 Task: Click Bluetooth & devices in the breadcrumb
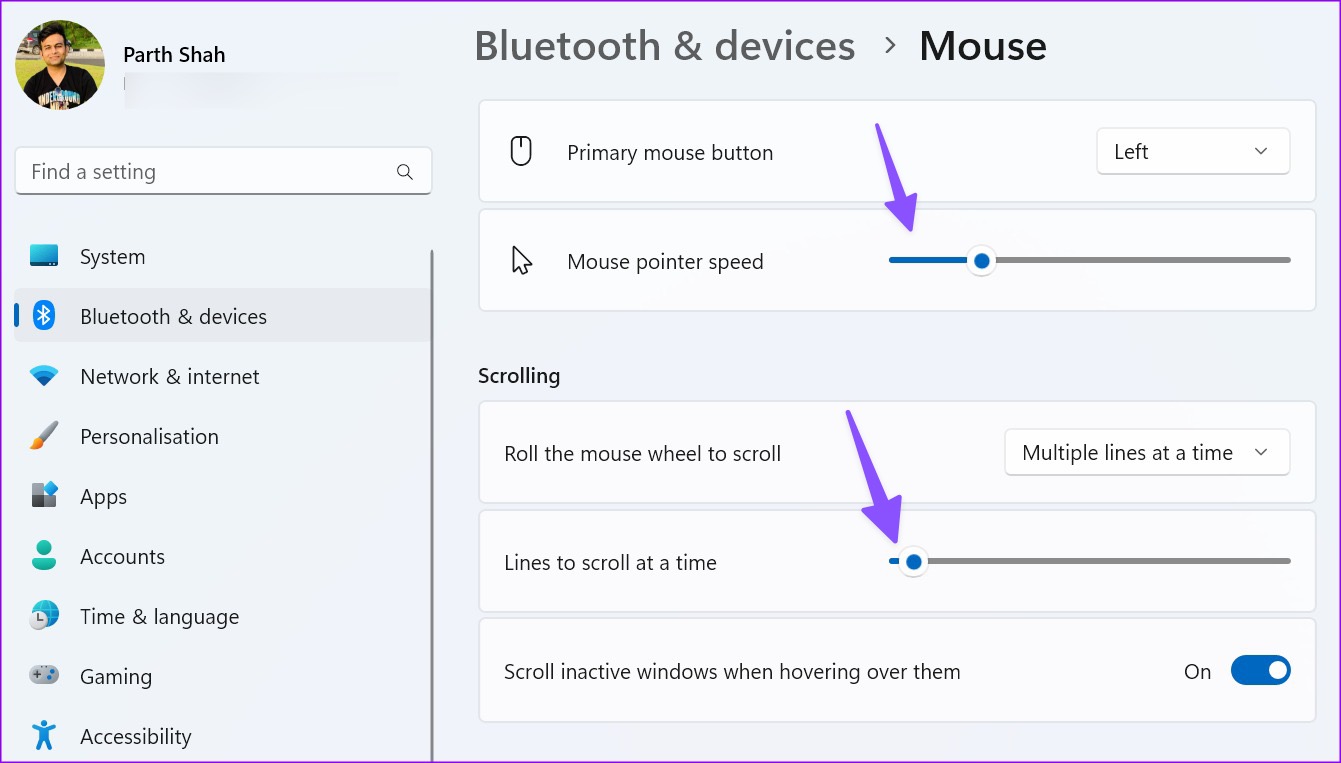coord(665,45)
